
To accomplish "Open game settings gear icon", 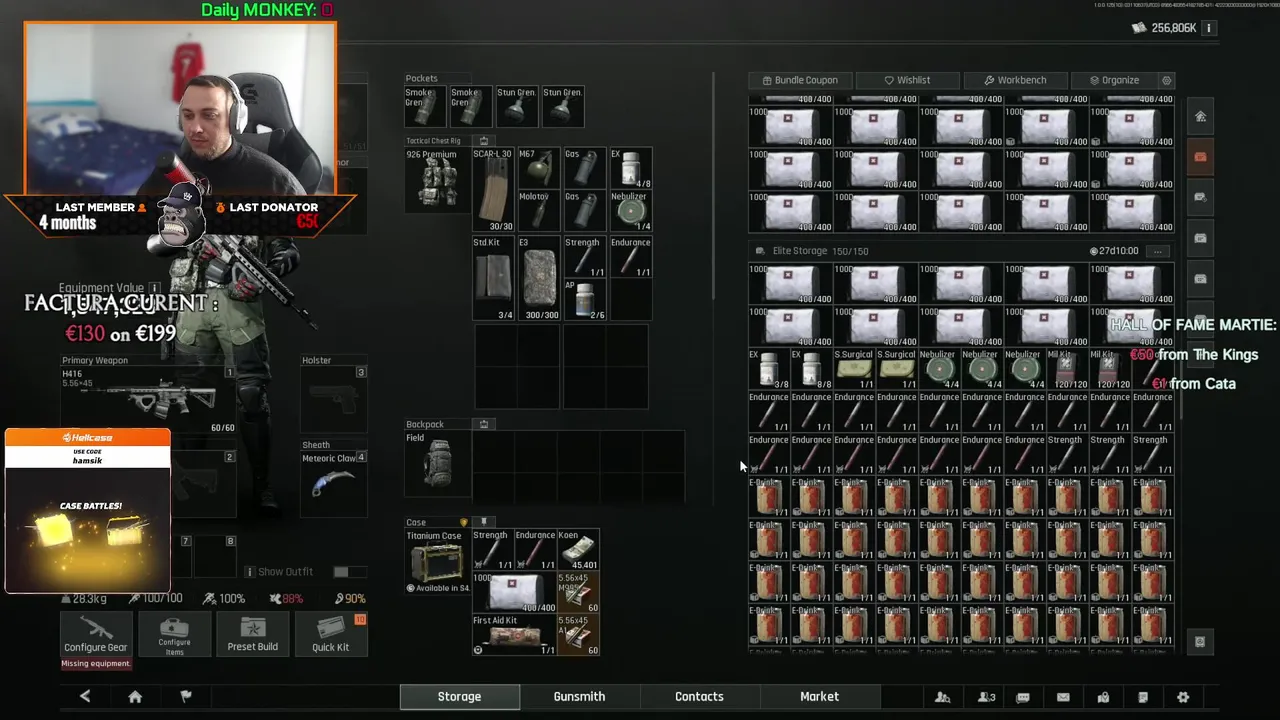I will point(1183,697).
